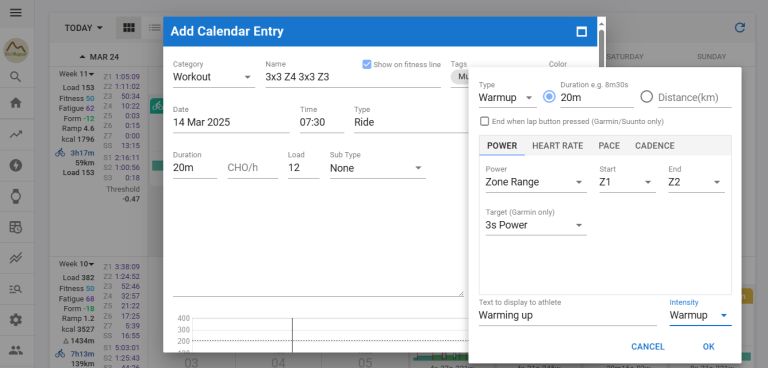
Task: Go to Home in sidebar
Action: 16,103
